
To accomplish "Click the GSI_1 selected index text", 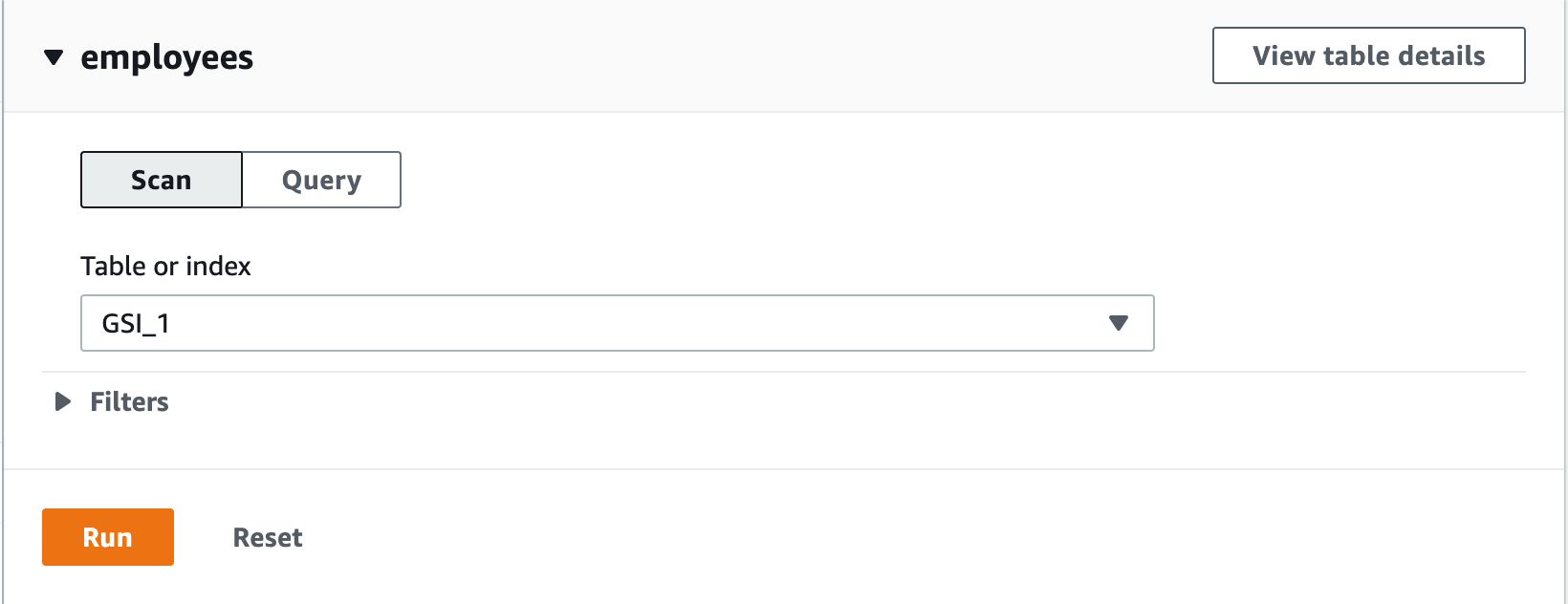I will click(136, 324).
